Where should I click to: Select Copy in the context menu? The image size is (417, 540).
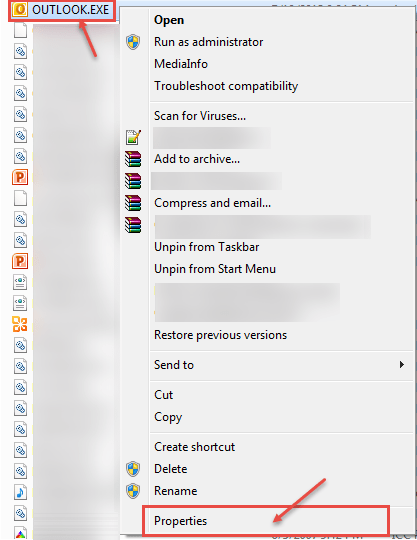click(168, 417)
